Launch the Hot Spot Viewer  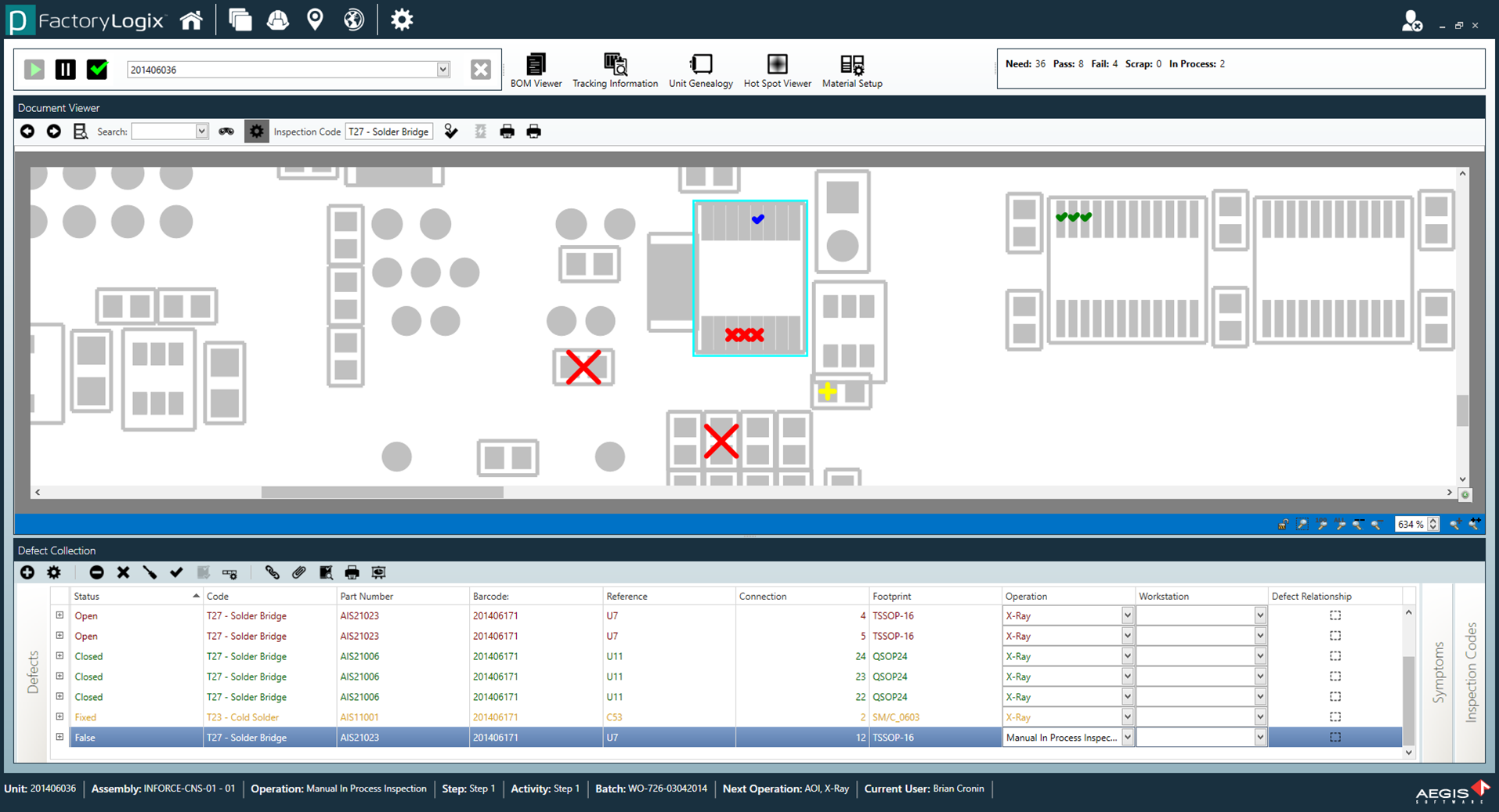coord(777,70)
